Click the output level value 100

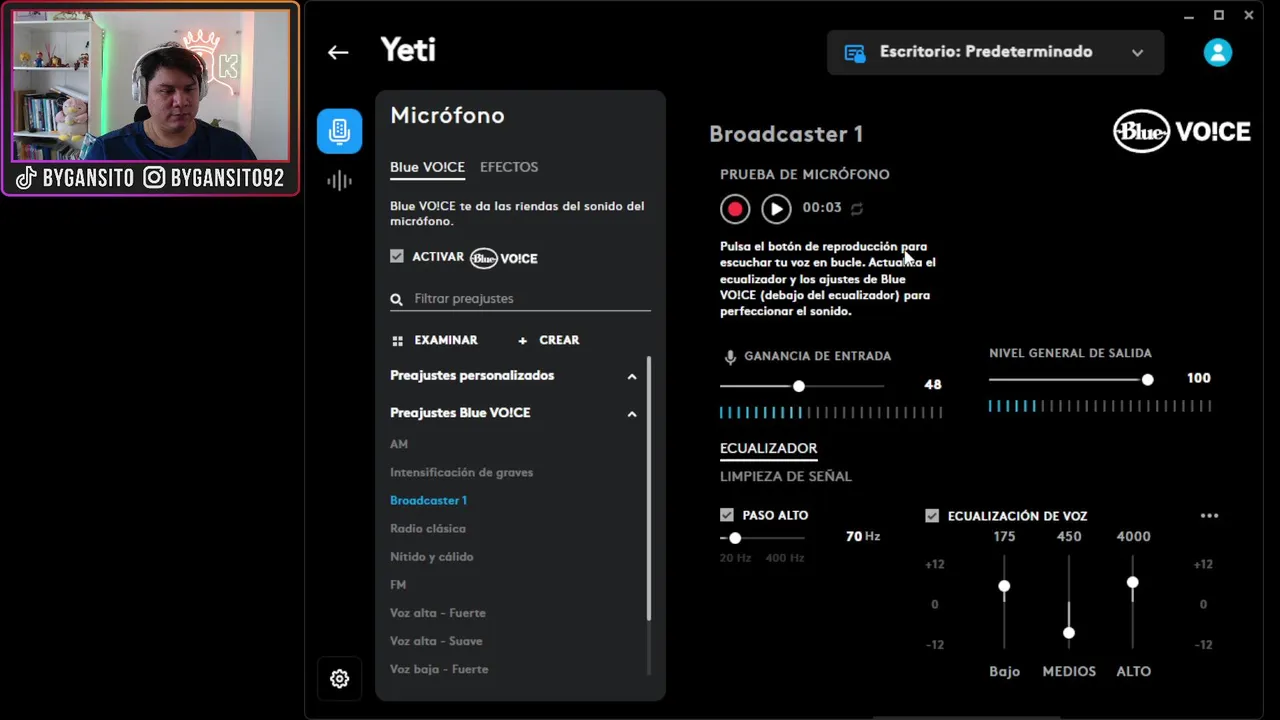1198,379
